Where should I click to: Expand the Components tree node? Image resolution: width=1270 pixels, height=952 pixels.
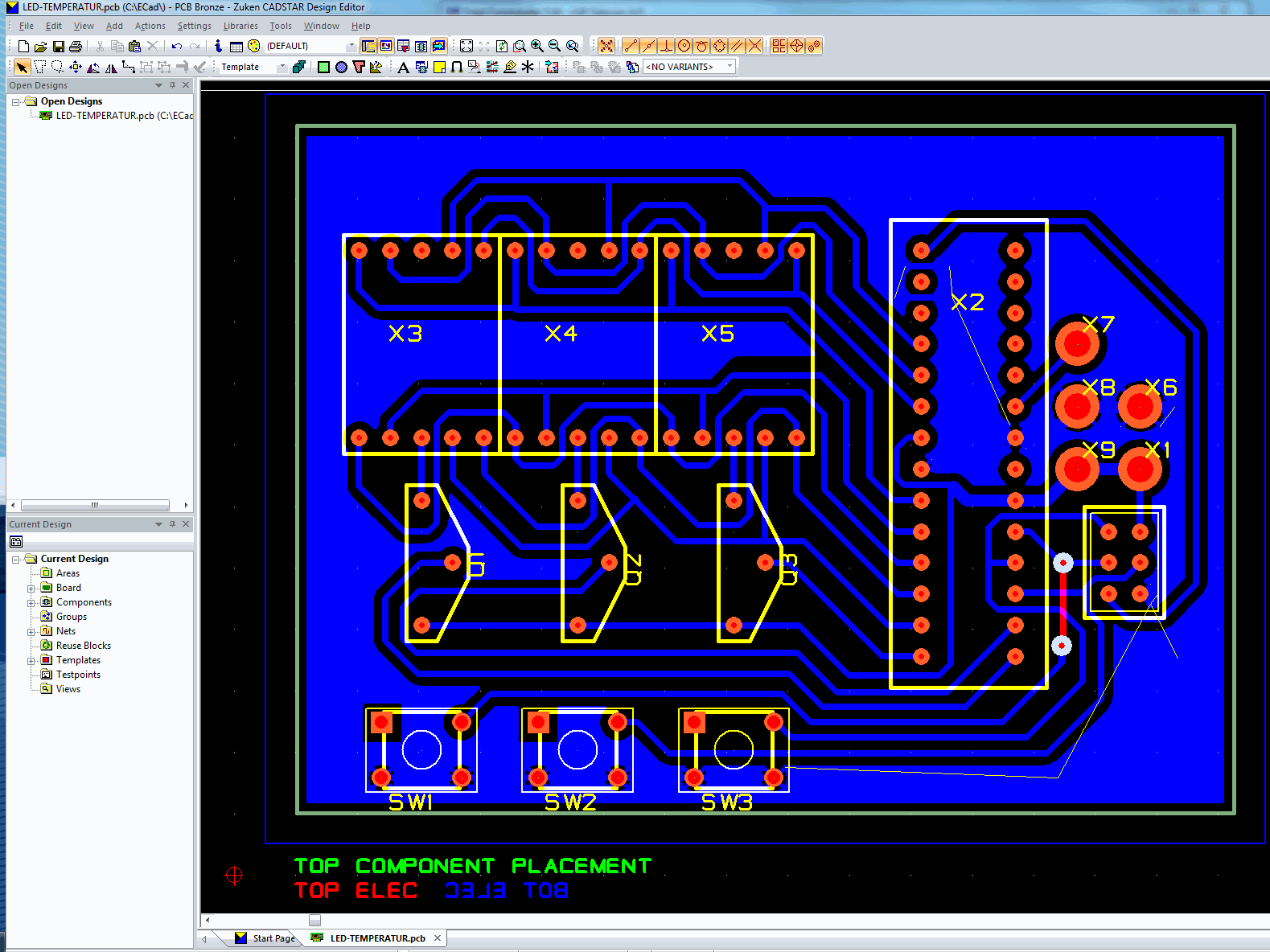pos(31,603)
